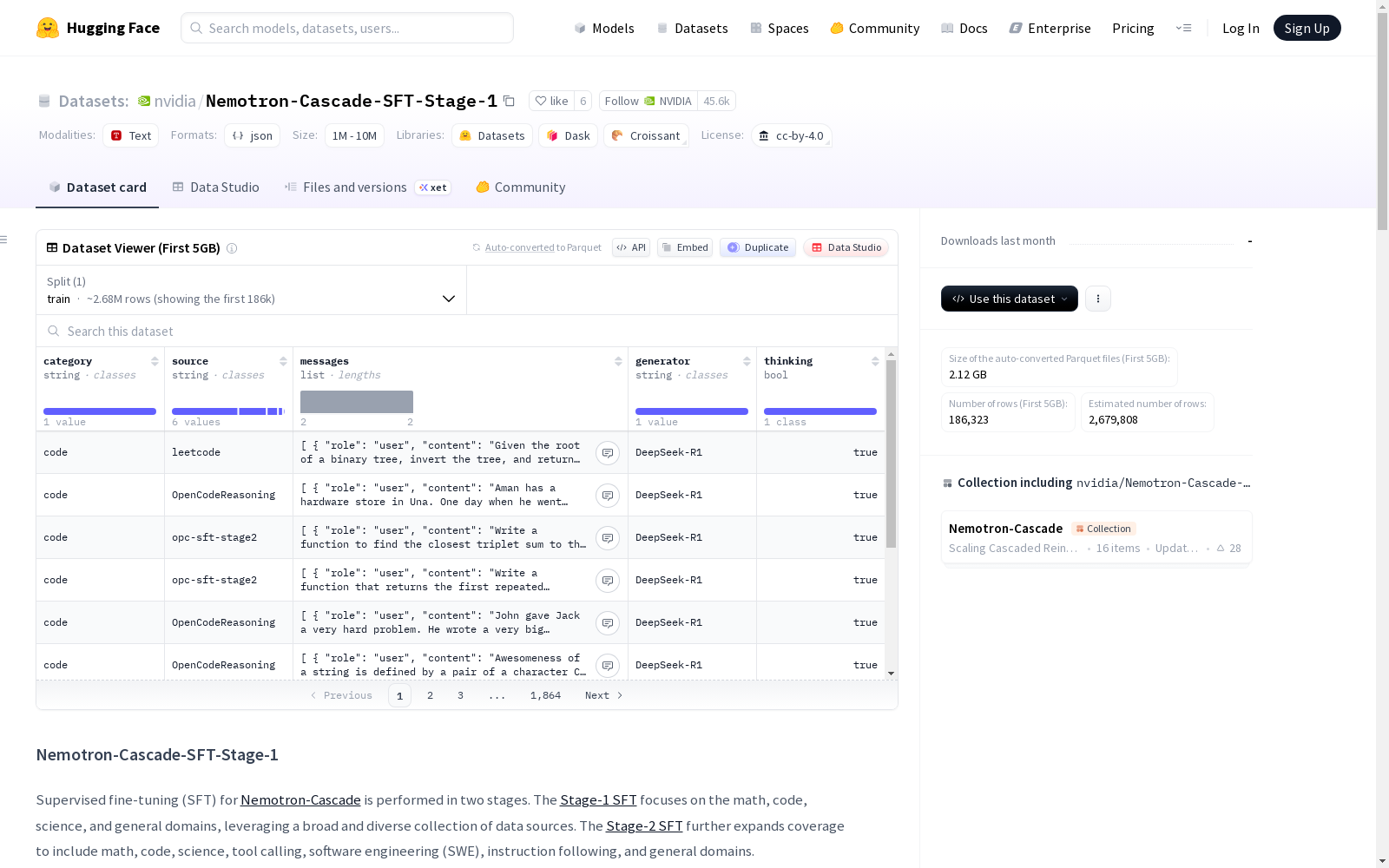Switch to the Data Studio tab
Image resolution: width=1389 pixels, height=868 pixels.
click(x=216, y=187)
